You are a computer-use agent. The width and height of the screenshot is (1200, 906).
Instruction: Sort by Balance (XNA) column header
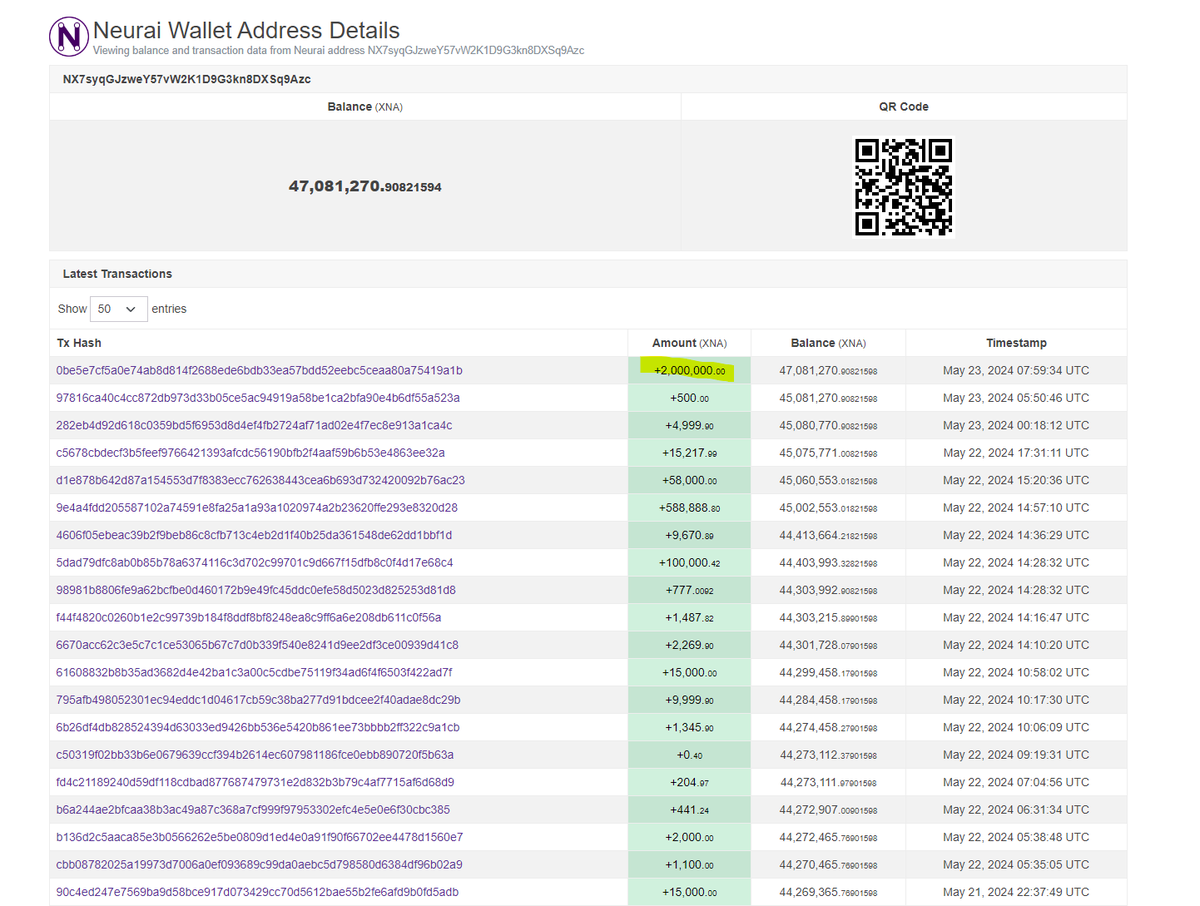828,343
